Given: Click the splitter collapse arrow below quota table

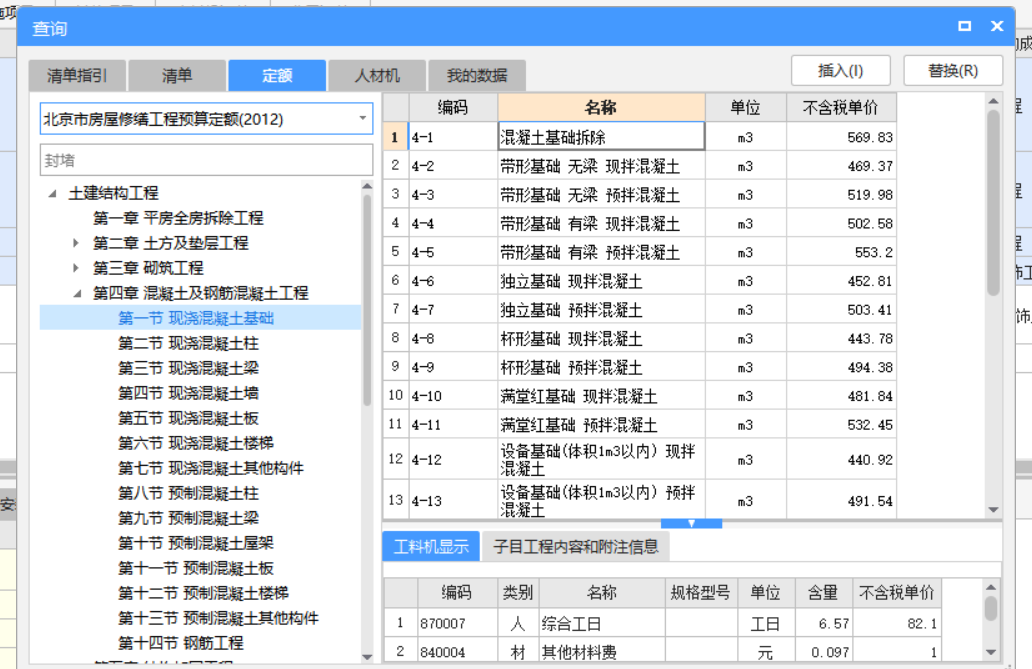Looking at the screenshot, I should (691, 523).
